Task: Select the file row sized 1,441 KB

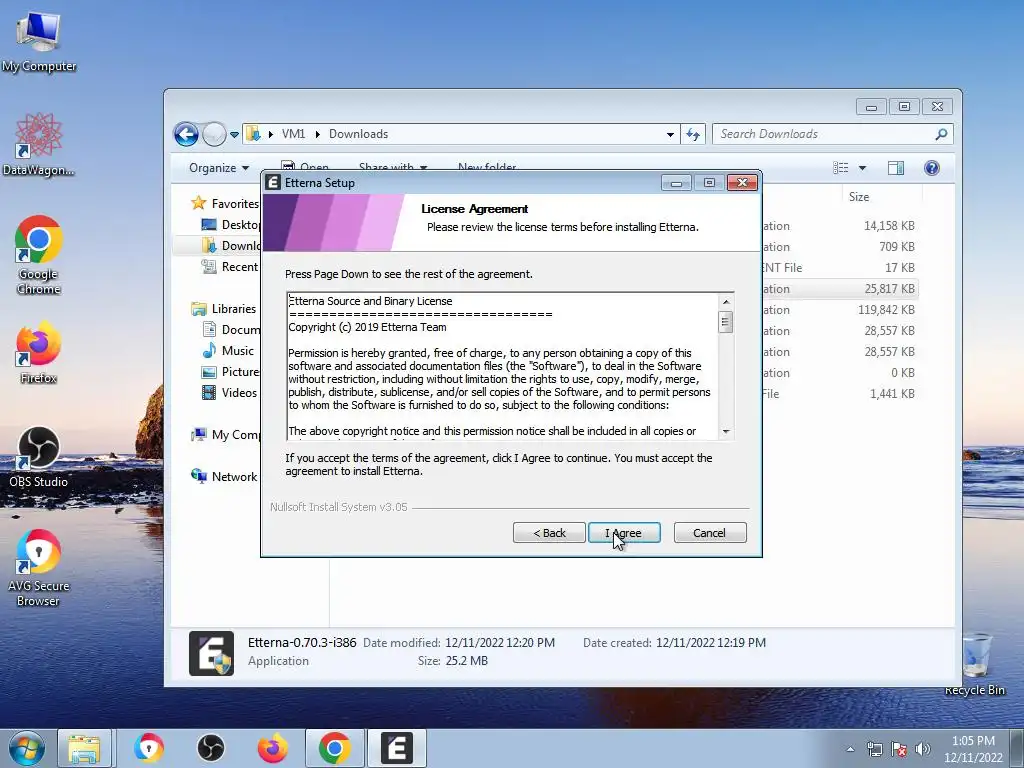Action: pos(840,394)
